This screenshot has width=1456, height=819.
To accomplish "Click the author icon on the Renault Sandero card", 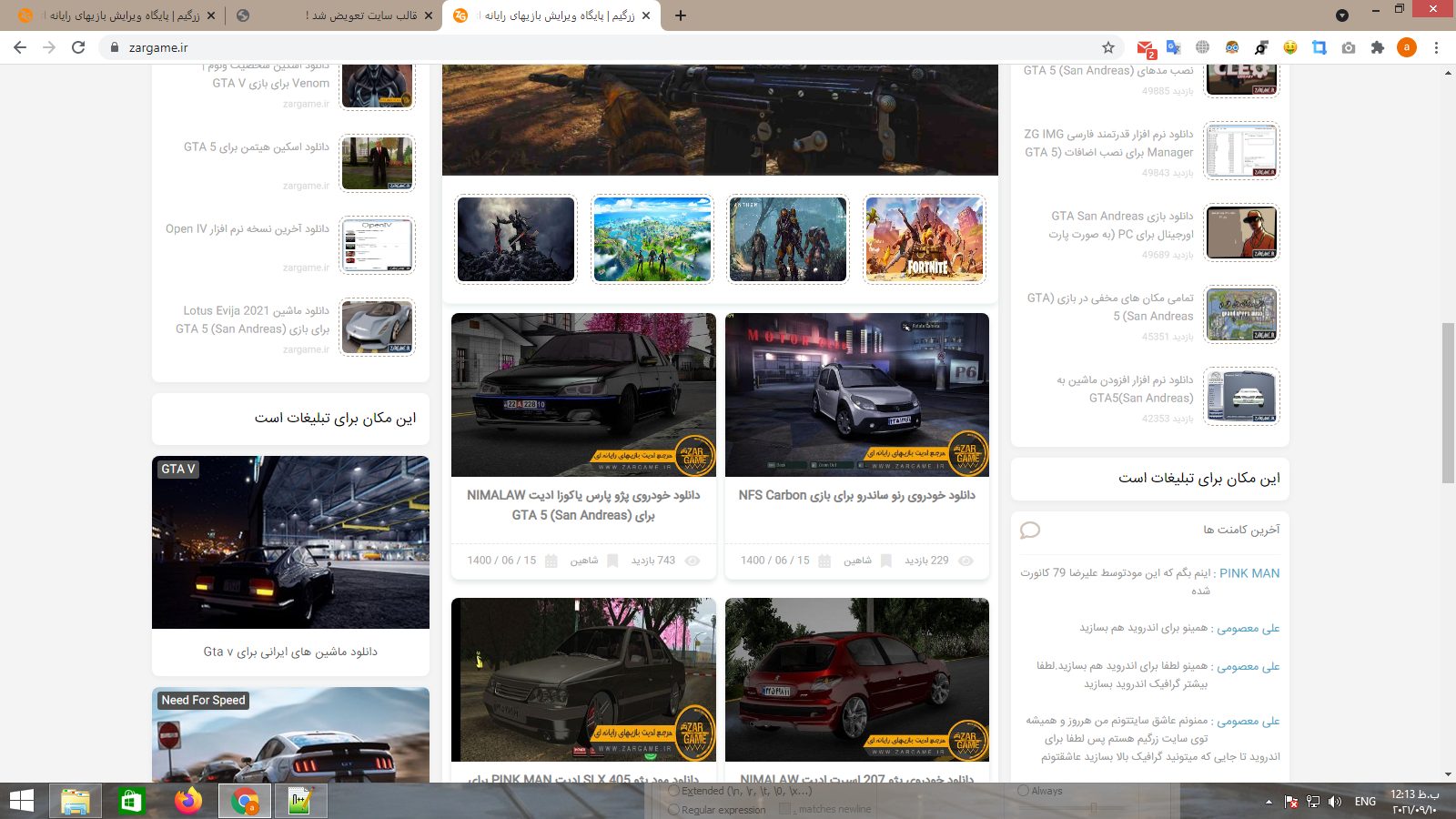I will (x=886, y=561).
